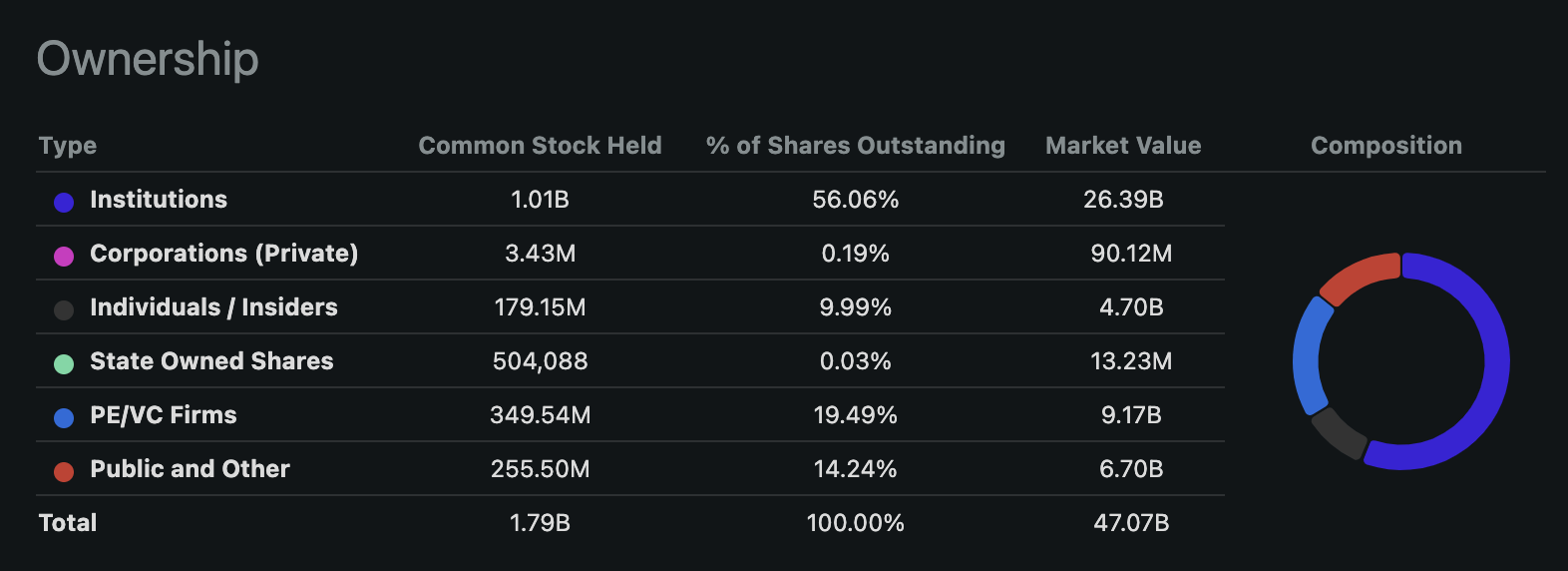This screenshot has width=1568, height=571.
Task: Sort by Common Stock Held column header
Action: point(540,146)
